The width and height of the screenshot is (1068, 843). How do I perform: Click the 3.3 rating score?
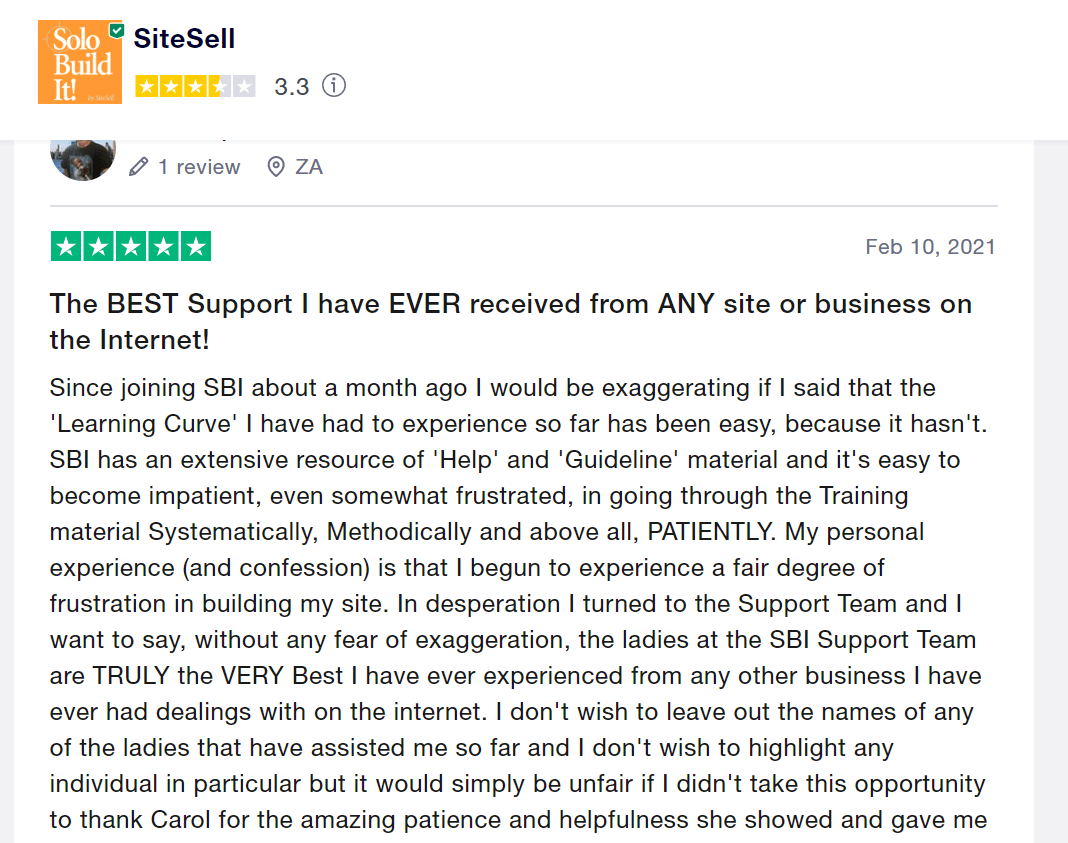coord(292,86)
